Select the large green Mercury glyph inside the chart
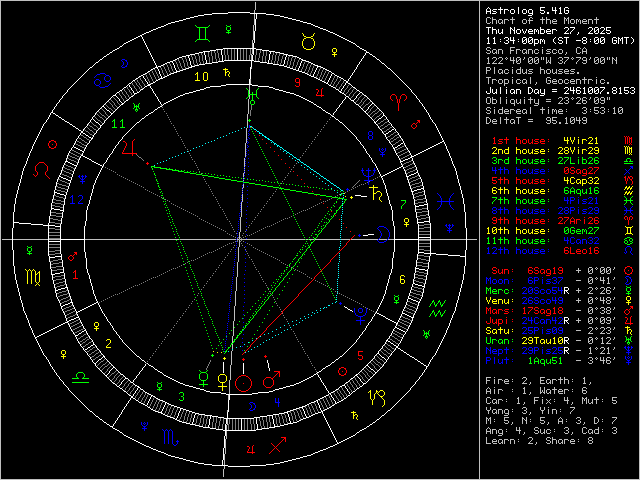Image resolution: width=640 pixels, height=480 pixels. (x=204, y=378)
